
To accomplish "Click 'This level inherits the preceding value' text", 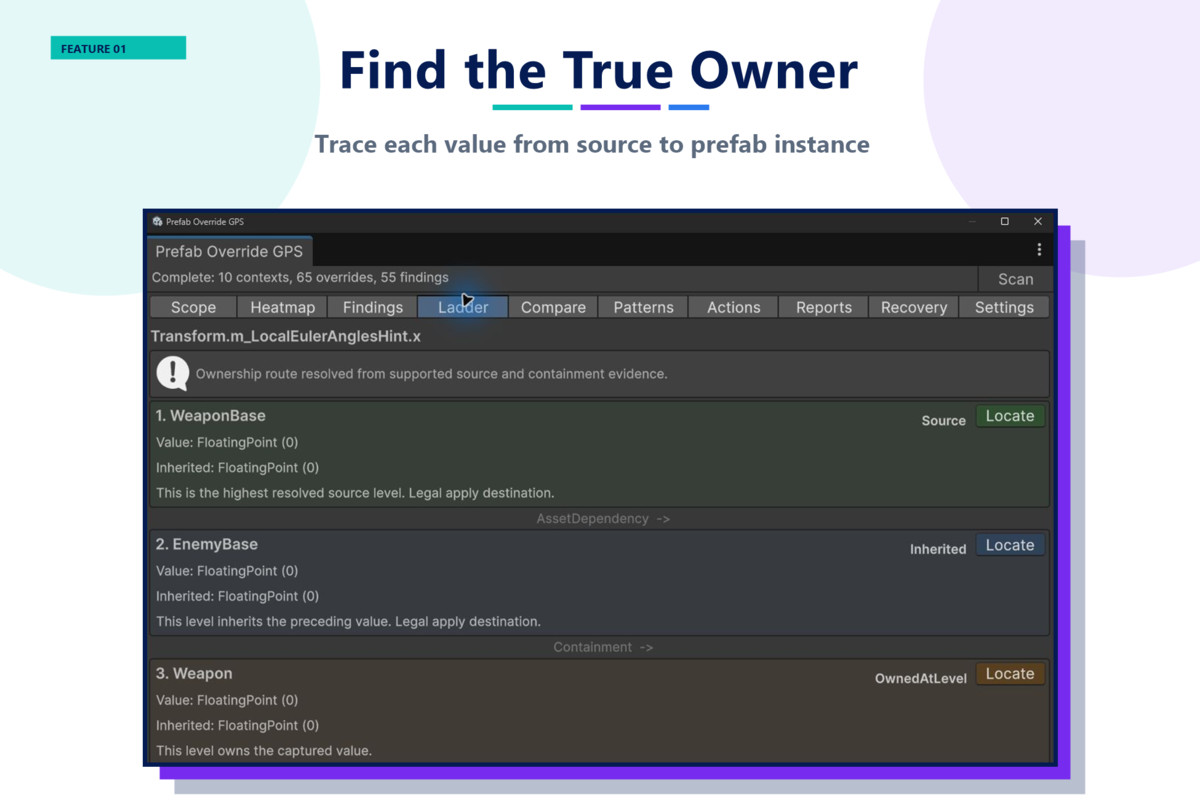I will click(x=348, y=621).
